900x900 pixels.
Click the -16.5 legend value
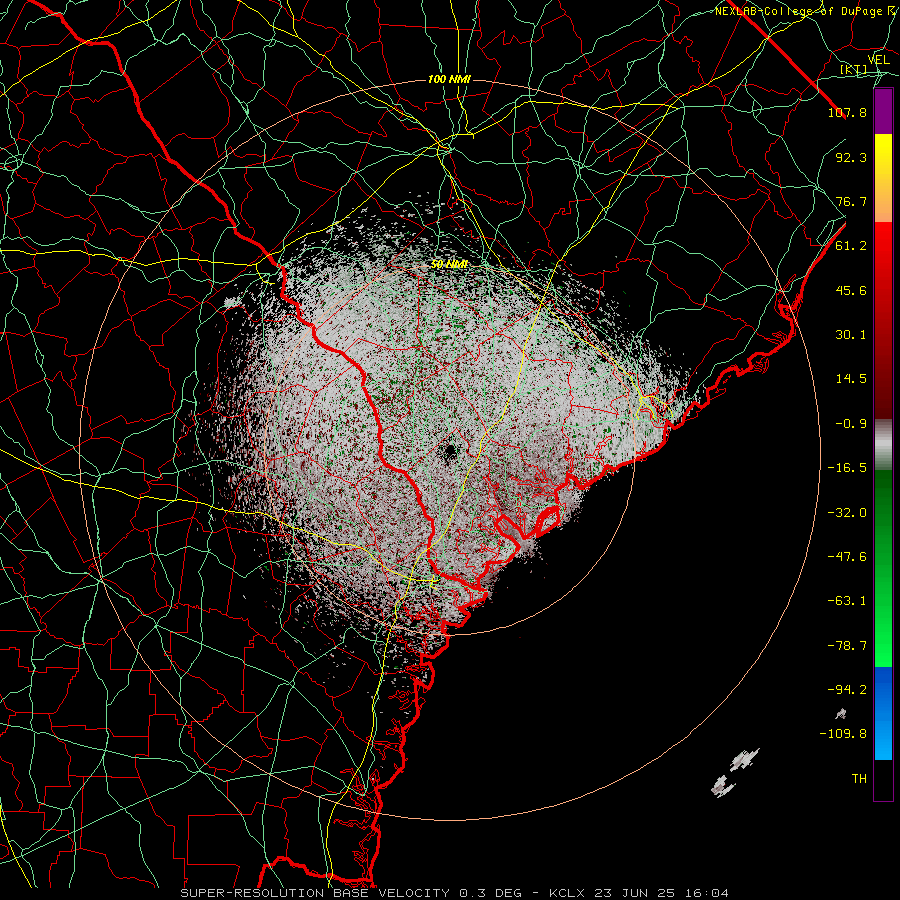(847, 468)
